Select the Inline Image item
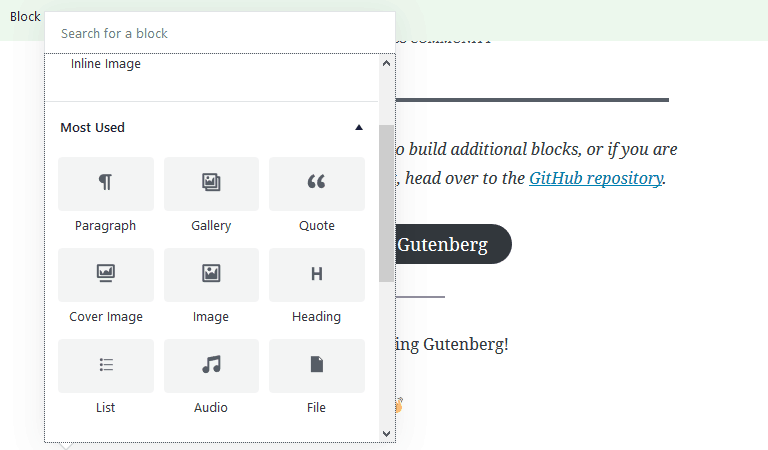 pos(106,64)
